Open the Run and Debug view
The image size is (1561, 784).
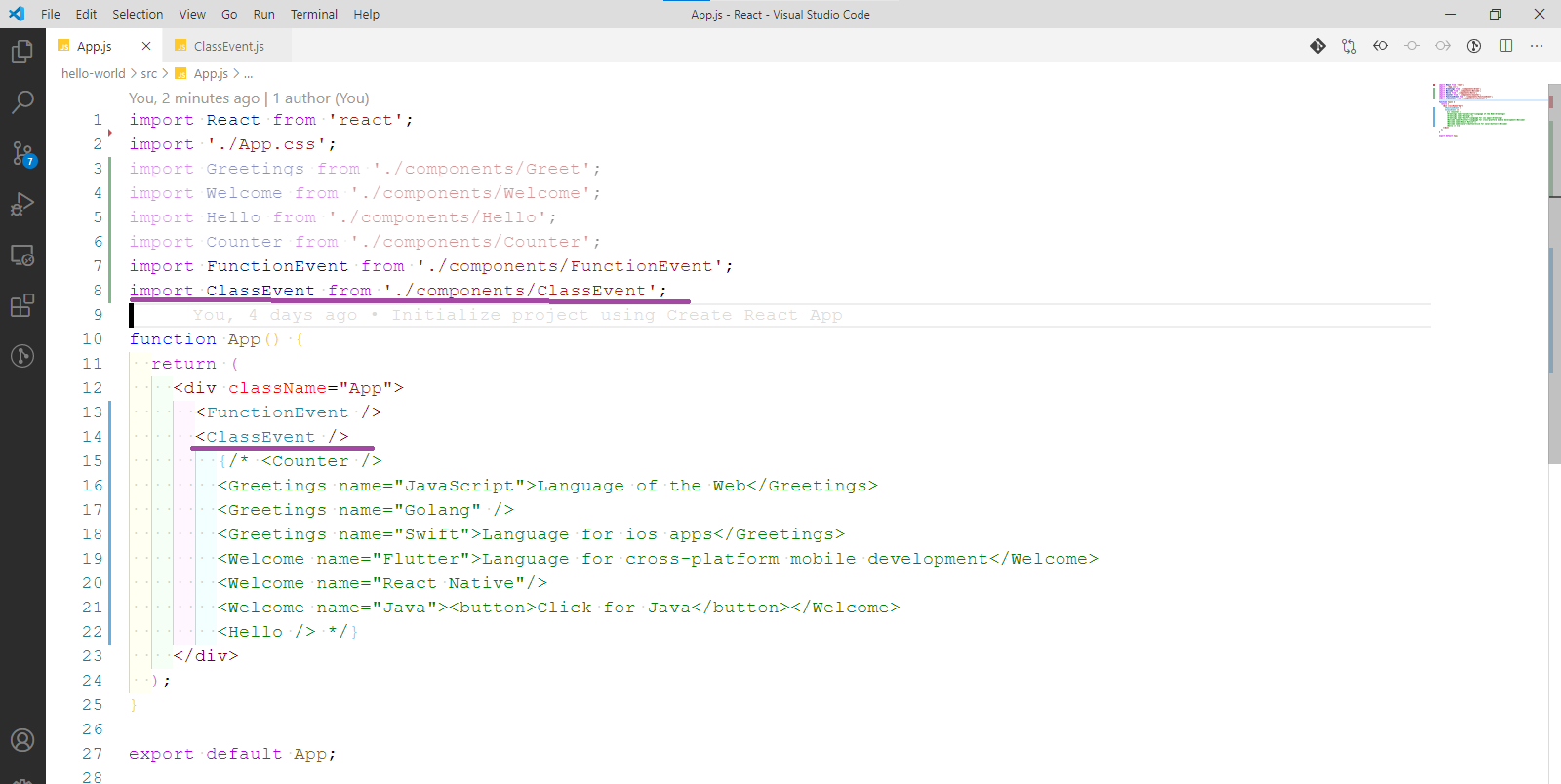pos(22,204)
